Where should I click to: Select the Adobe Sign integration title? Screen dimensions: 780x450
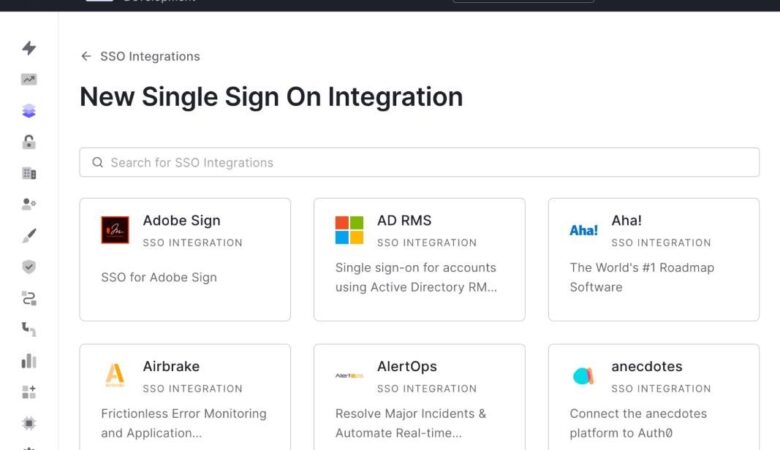coord(182,220)
